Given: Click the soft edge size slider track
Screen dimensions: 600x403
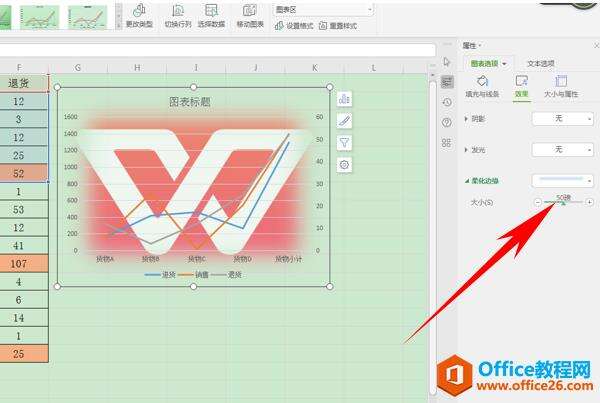Looking at the screenshot, I should point(563,202).
